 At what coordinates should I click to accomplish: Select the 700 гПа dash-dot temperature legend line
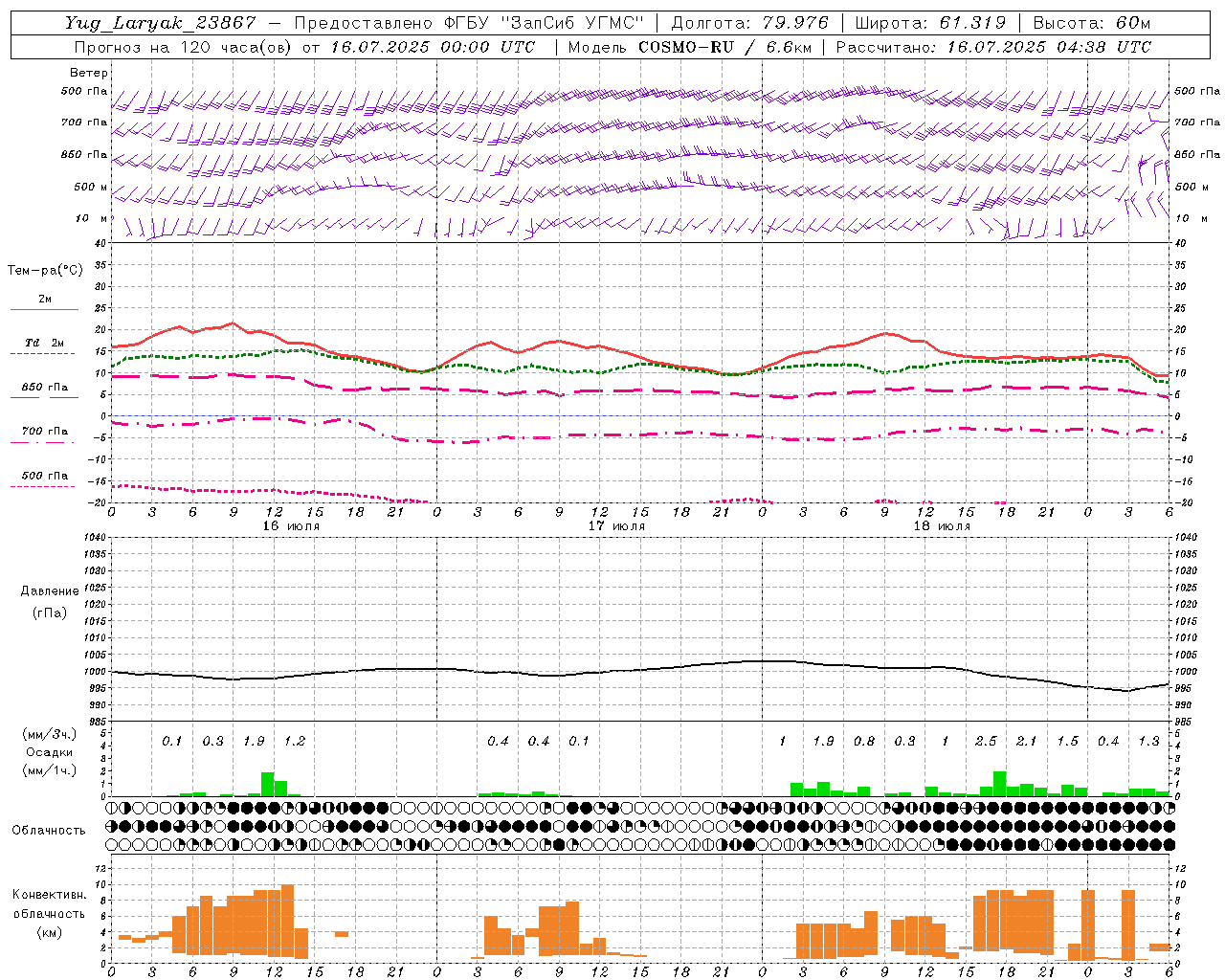click(x=42, y=441)
